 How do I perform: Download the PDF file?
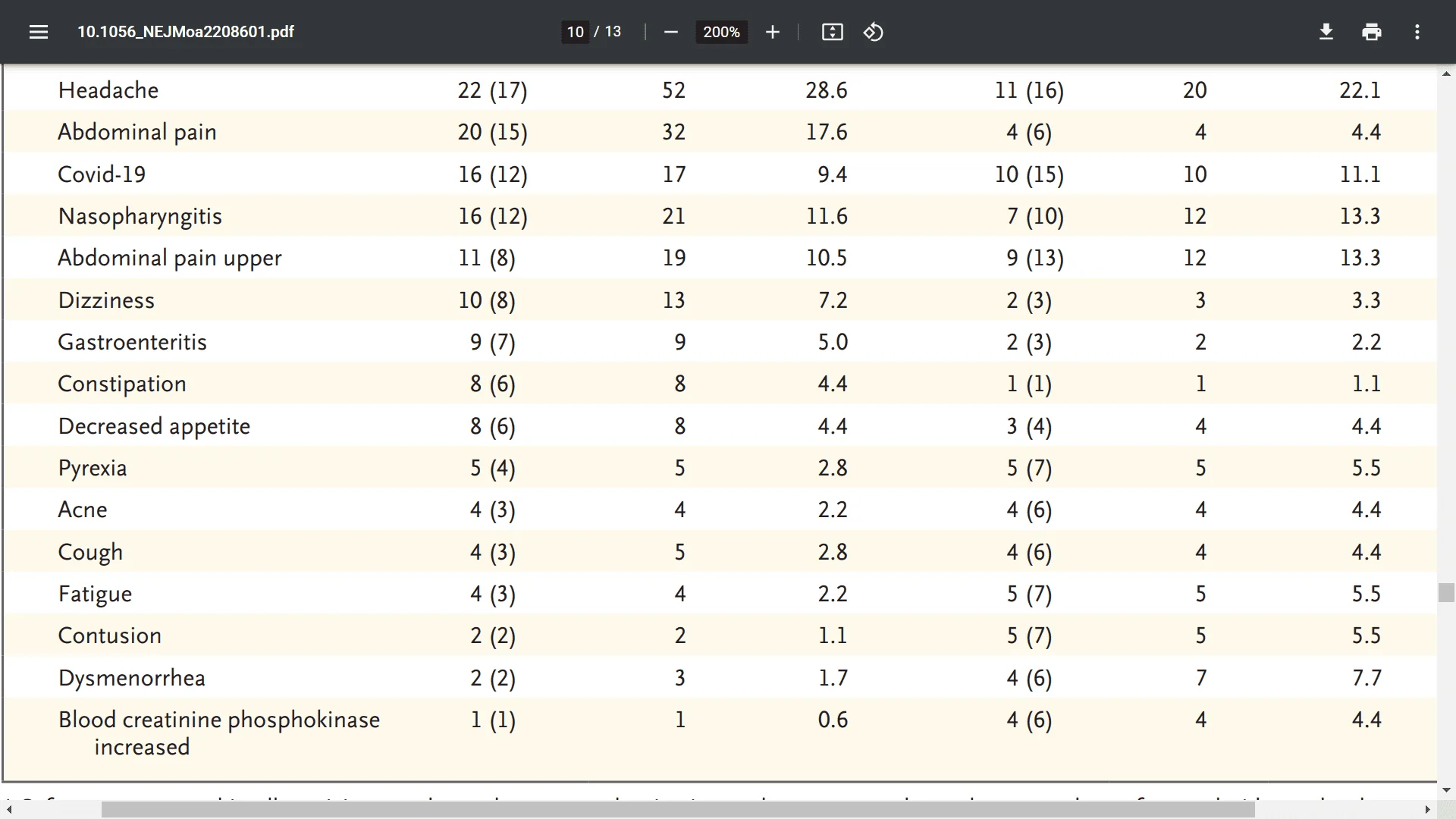[1326, 32]
